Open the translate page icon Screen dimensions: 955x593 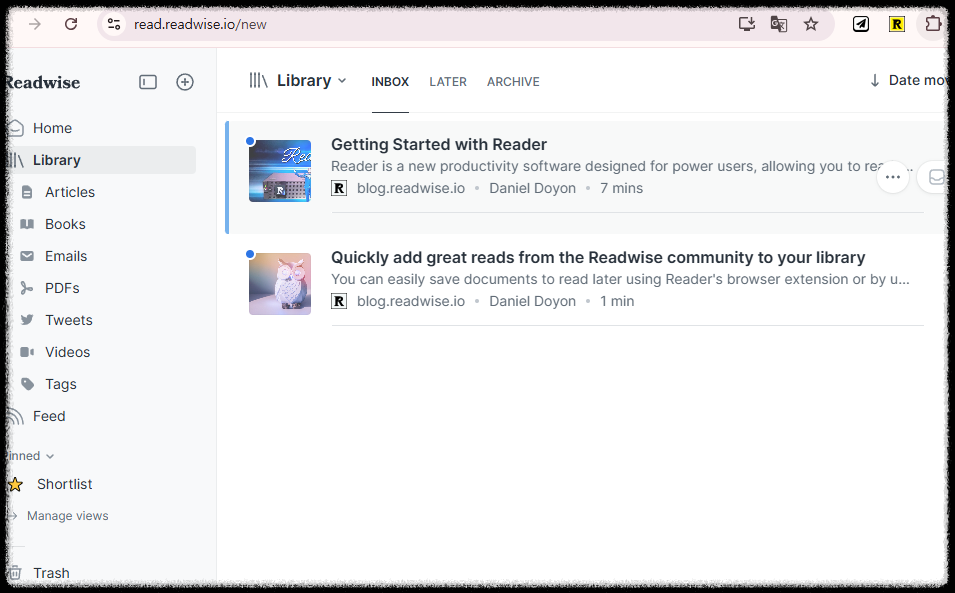click(778, 24)
